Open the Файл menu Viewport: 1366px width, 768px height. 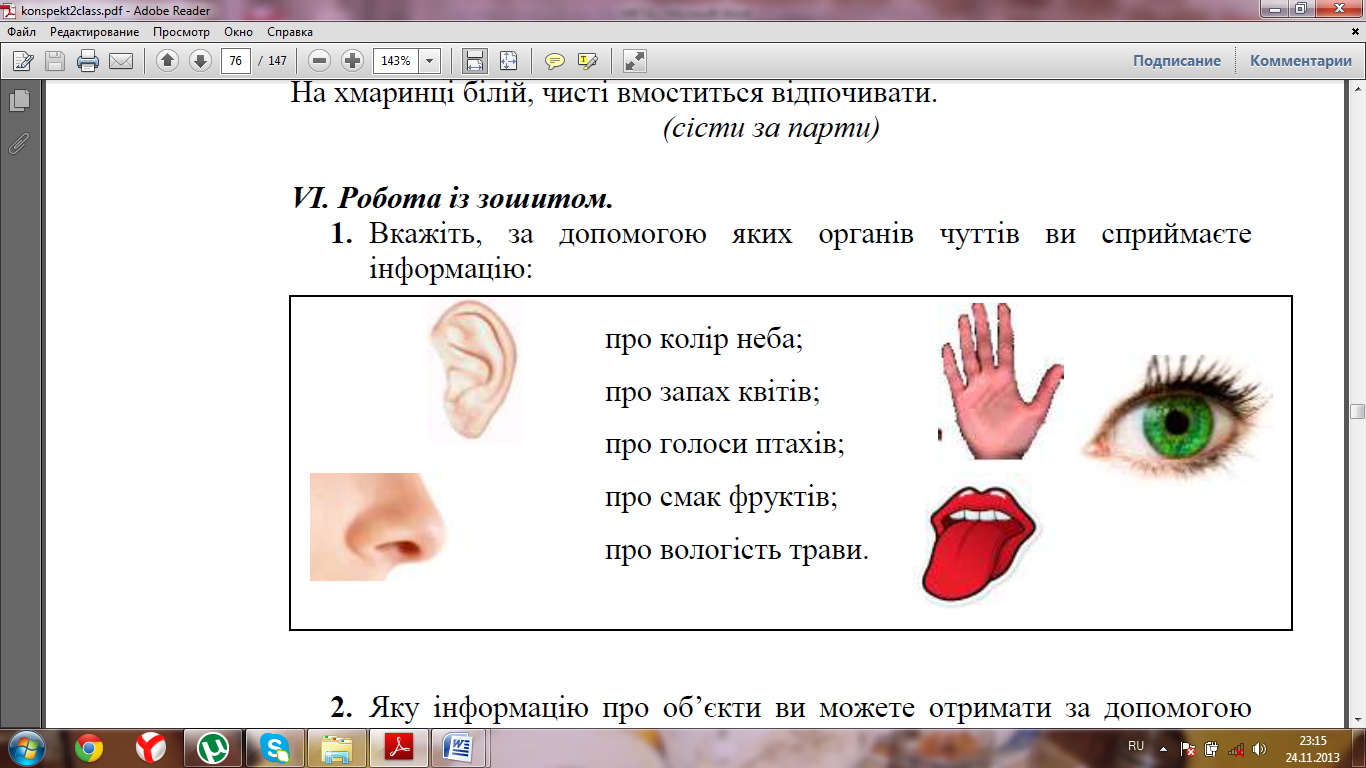point(21,32)
